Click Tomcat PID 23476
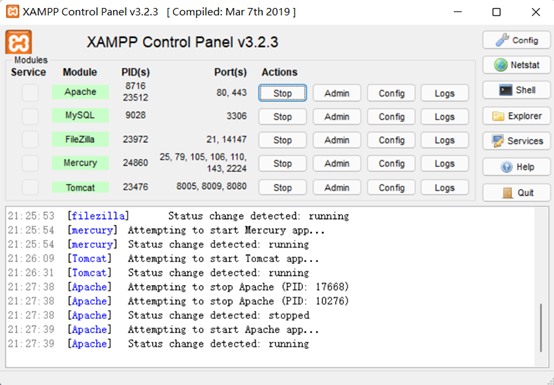The width and height of the screenshot is (554, 385). coord(135,187)
